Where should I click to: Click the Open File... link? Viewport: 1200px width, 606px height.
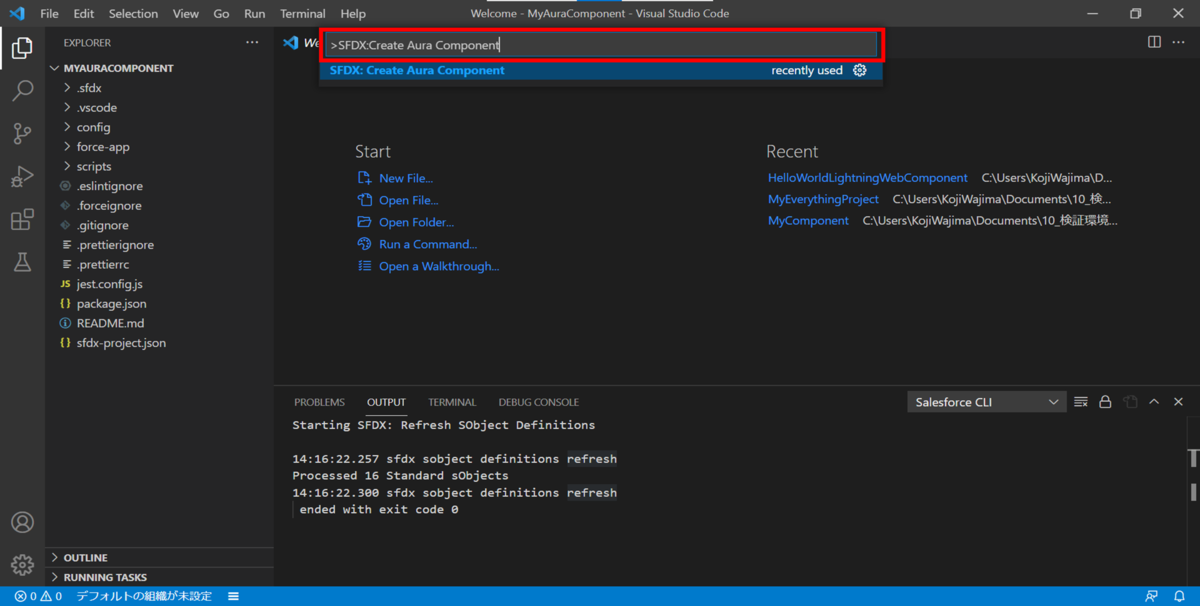[x=408, y=200]
